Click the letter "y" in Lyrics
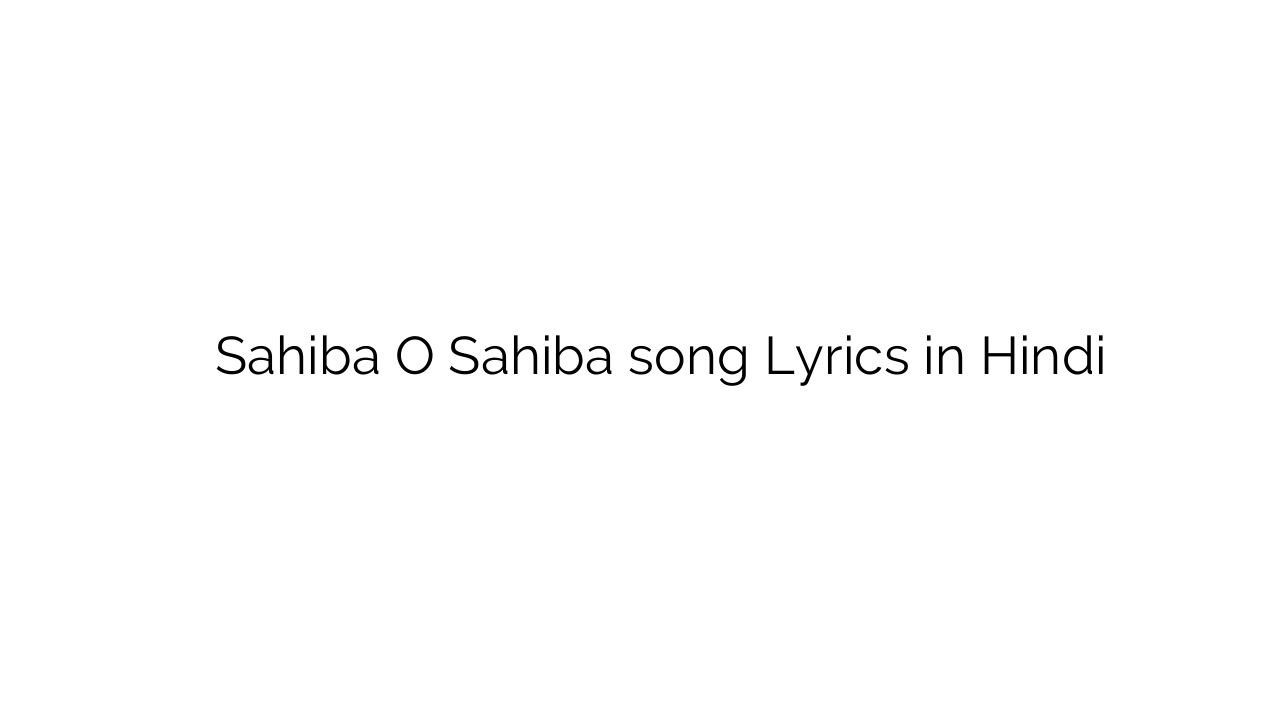This screenshot has height=720, width=1280. click(806, 364)
